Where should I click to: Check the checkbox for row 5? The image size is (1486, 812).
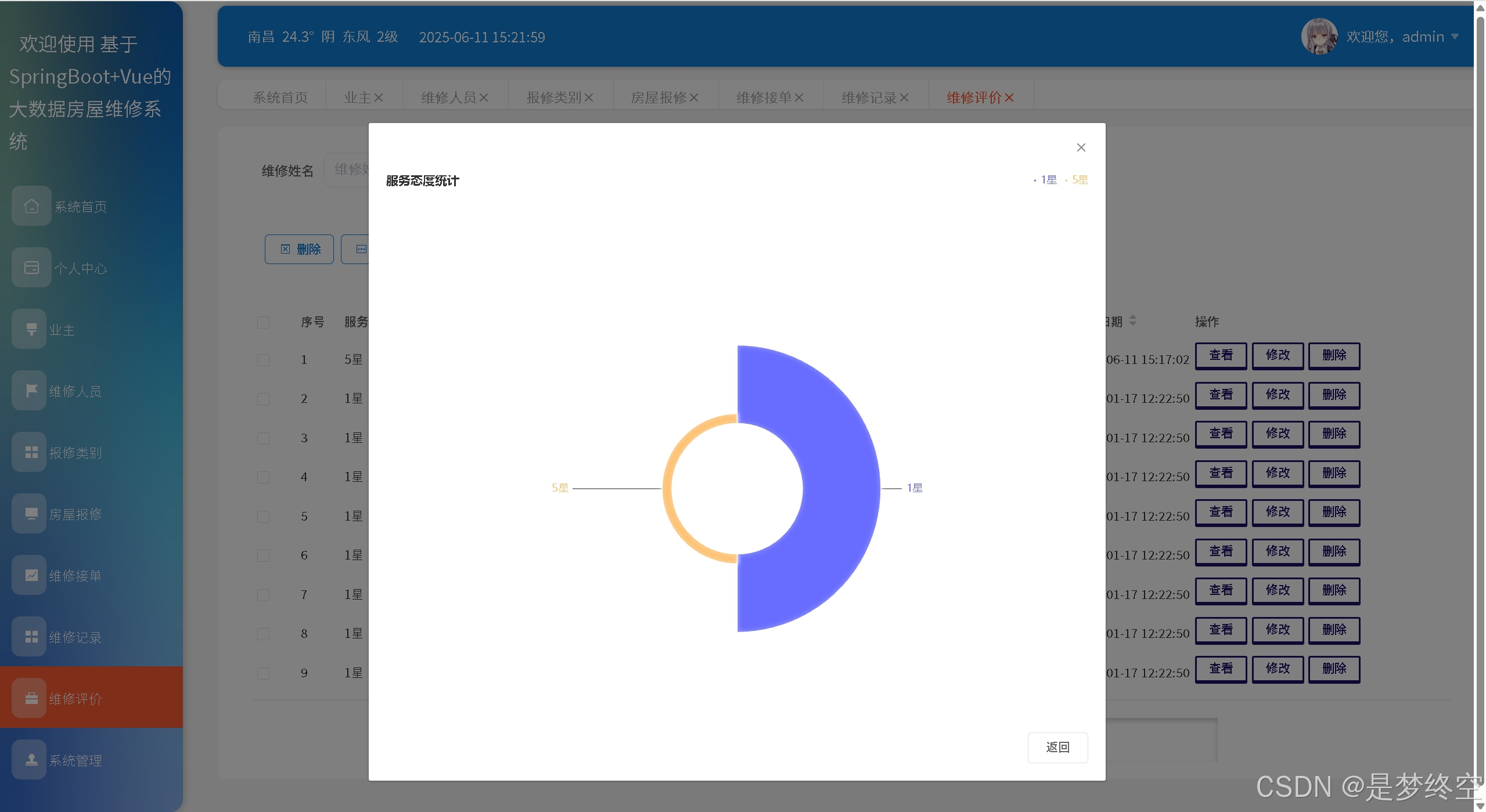(263, 517)
